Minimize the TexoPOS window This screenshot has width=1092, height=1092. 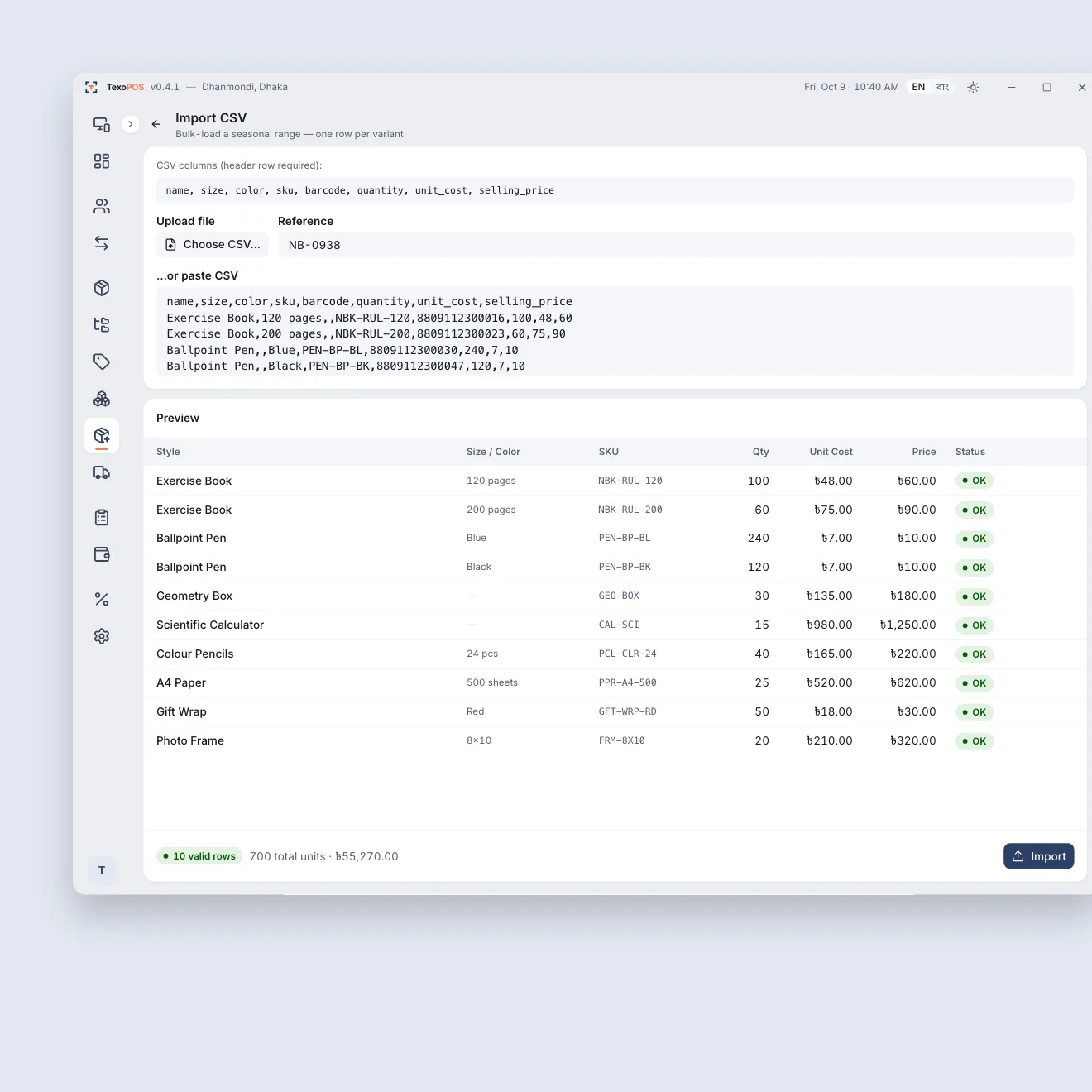(1011, 87)
